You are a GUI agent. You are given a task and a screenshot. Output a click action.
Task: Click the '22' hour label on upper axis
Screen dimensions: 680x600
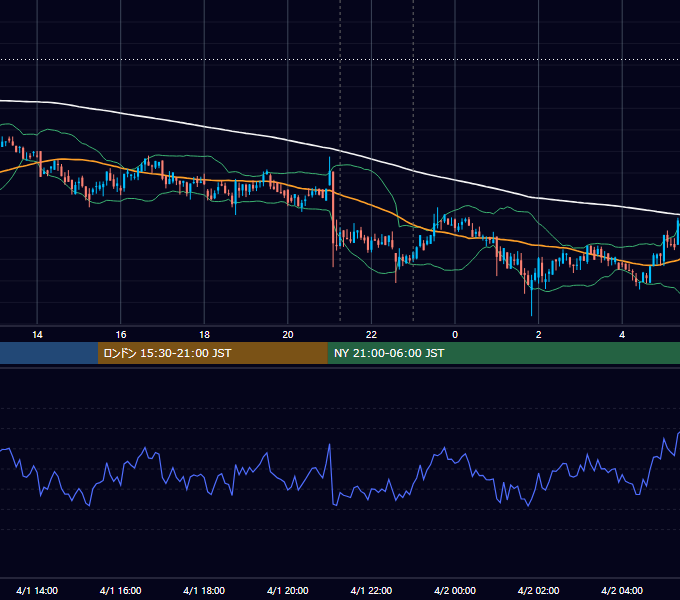tap(371, 335)
